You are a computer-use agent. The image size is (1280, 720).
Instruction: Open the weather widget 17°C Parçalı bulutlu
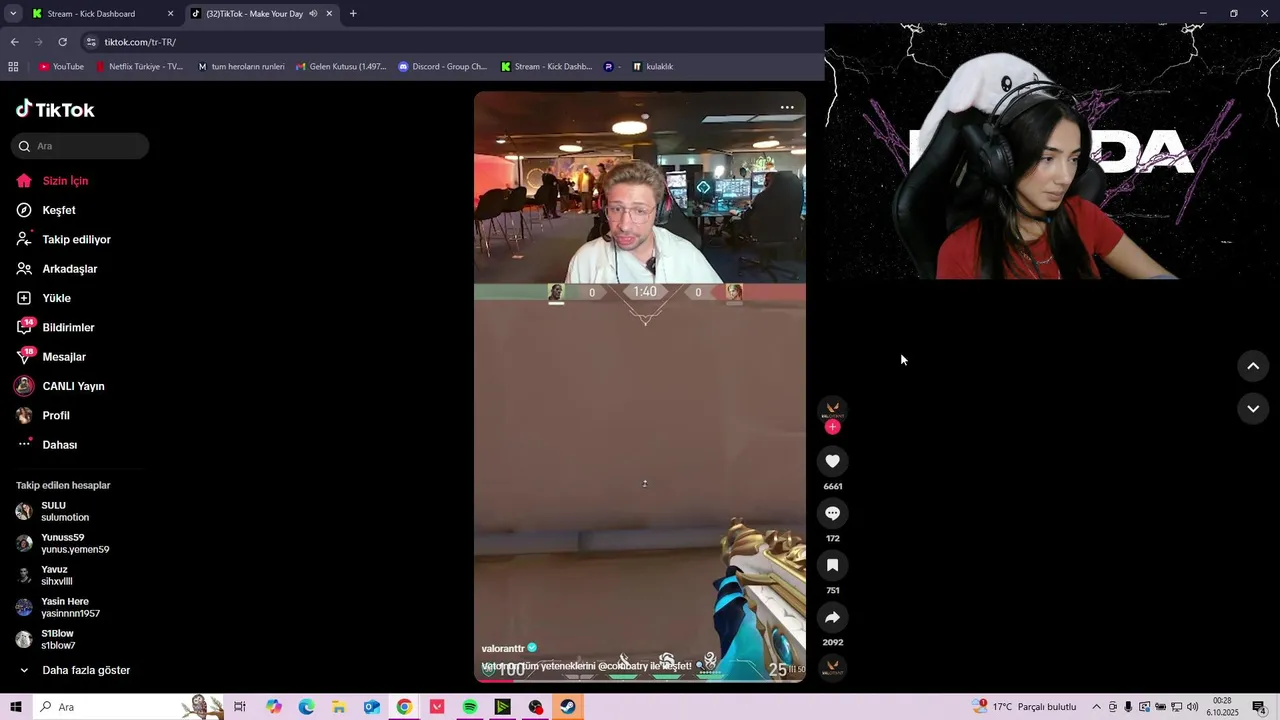1026,707
